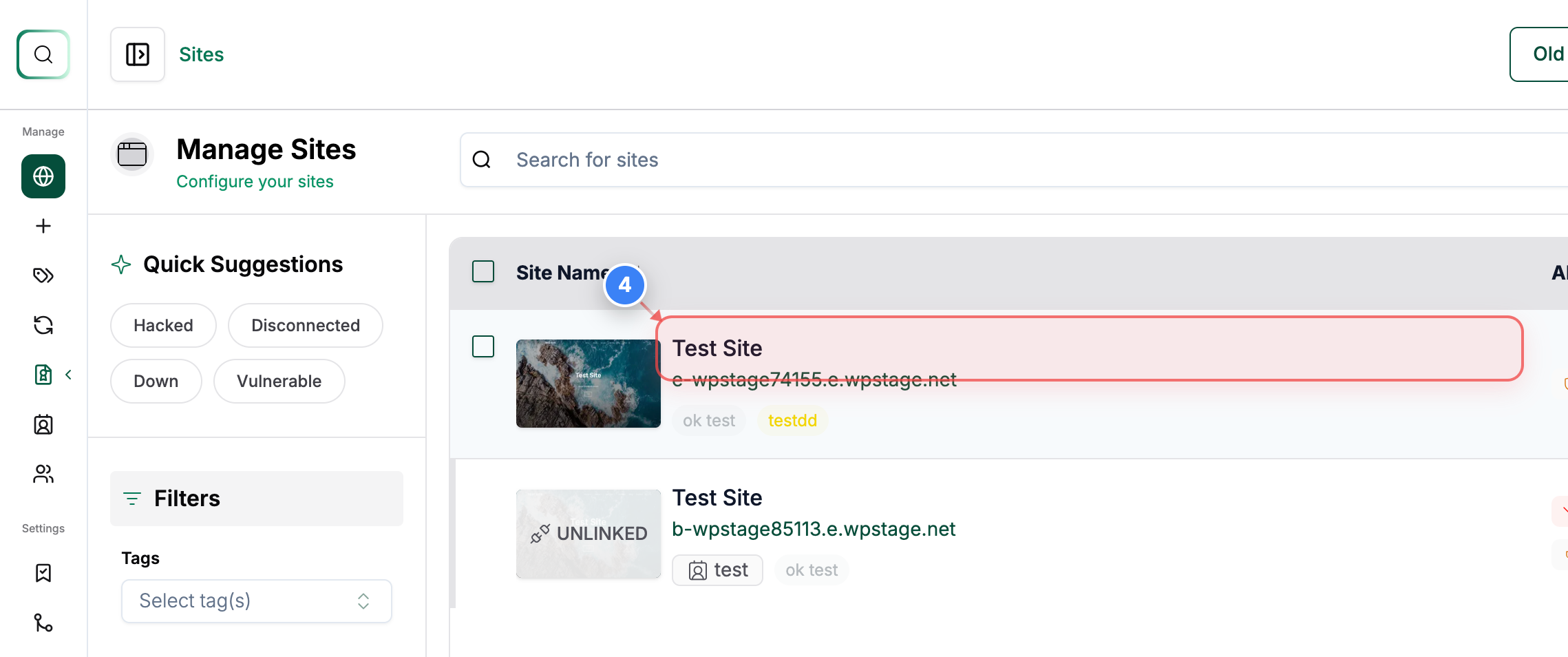Toggle the header checkbox to select all sites
The width and height of the screenshot is (1568, 657).
tap(483, 272)
